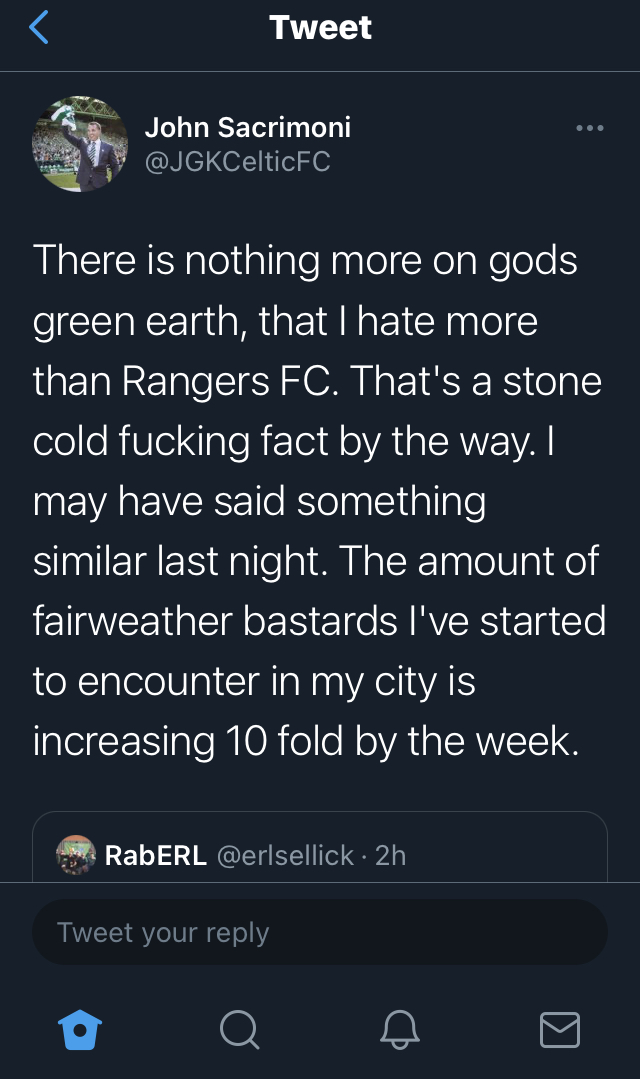Tap the Tweet header title

(320, 28)
